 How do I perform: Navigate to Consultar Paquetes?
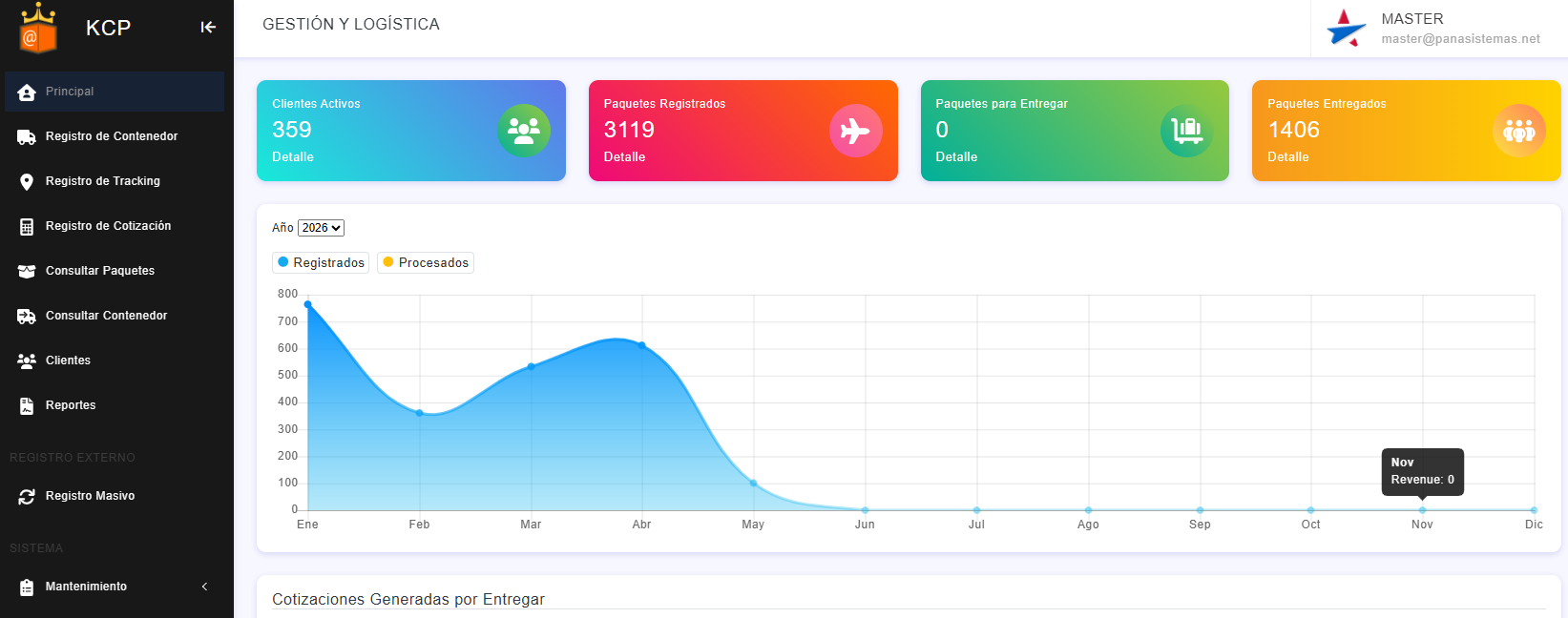click(x=115, y=271)
